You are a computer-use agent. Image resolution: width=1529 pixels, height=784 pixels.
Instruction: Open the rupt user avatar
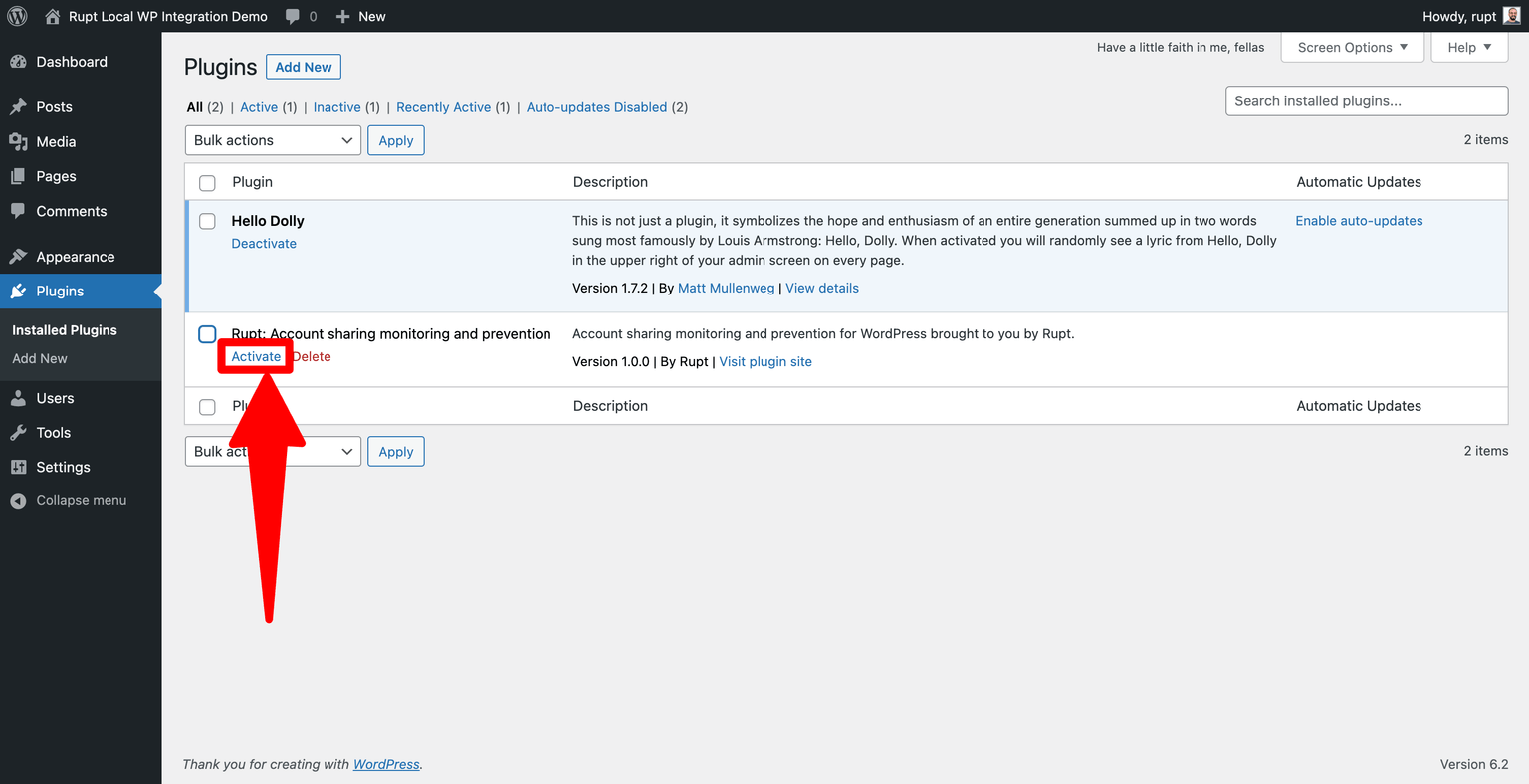click(x=1512, y=16)
